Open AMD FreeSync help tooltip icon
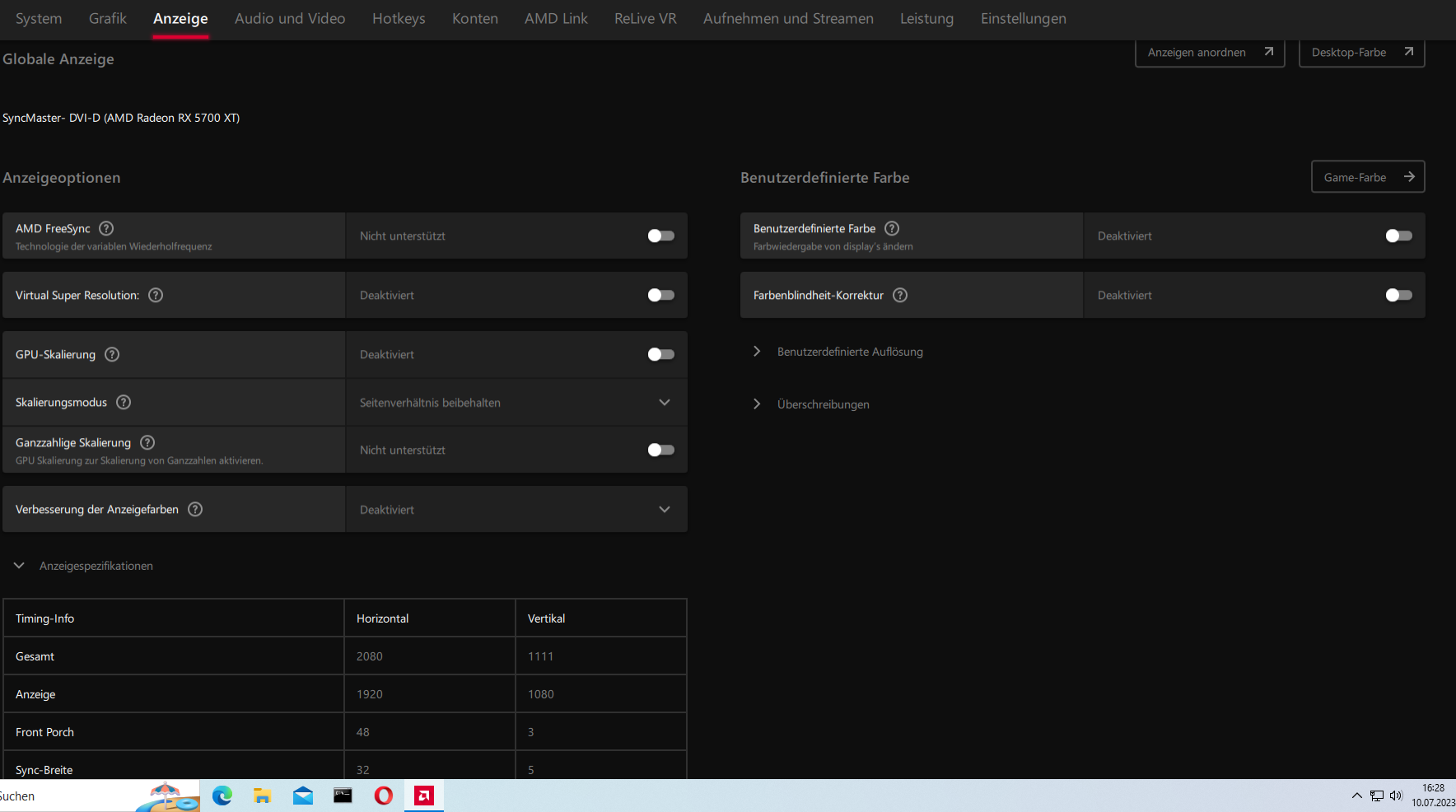This screenshot has width=1456, height=812. [106, 228]
